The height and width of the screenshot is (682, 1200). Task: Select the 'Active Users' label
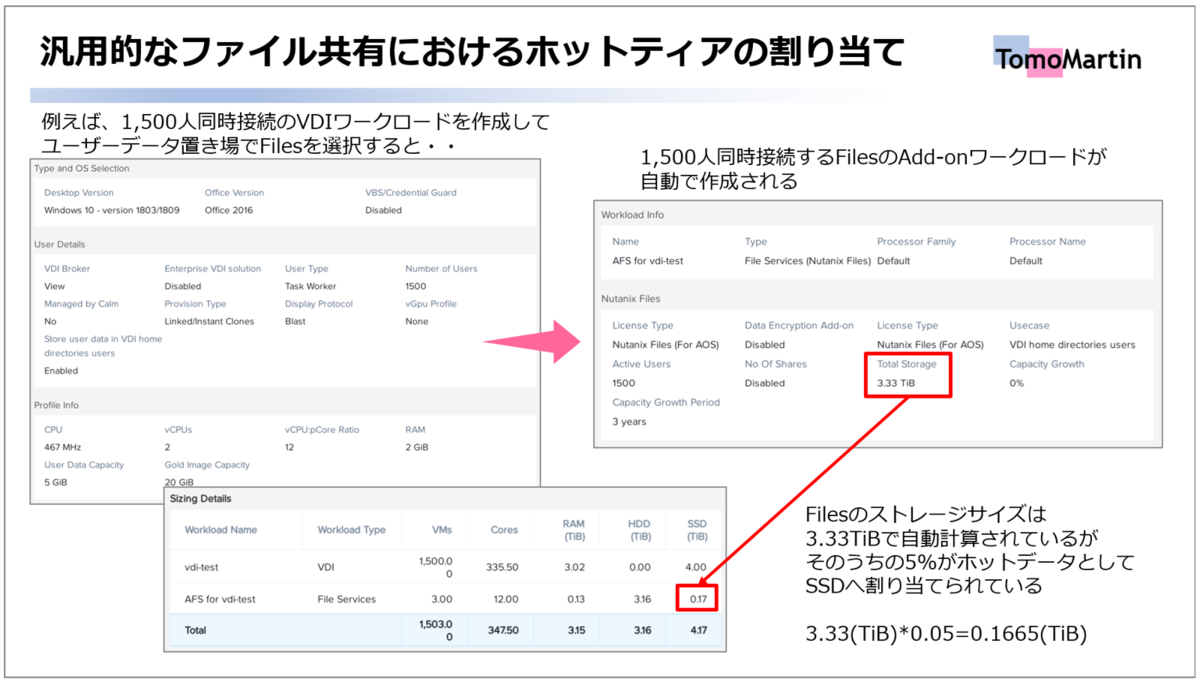641,364
